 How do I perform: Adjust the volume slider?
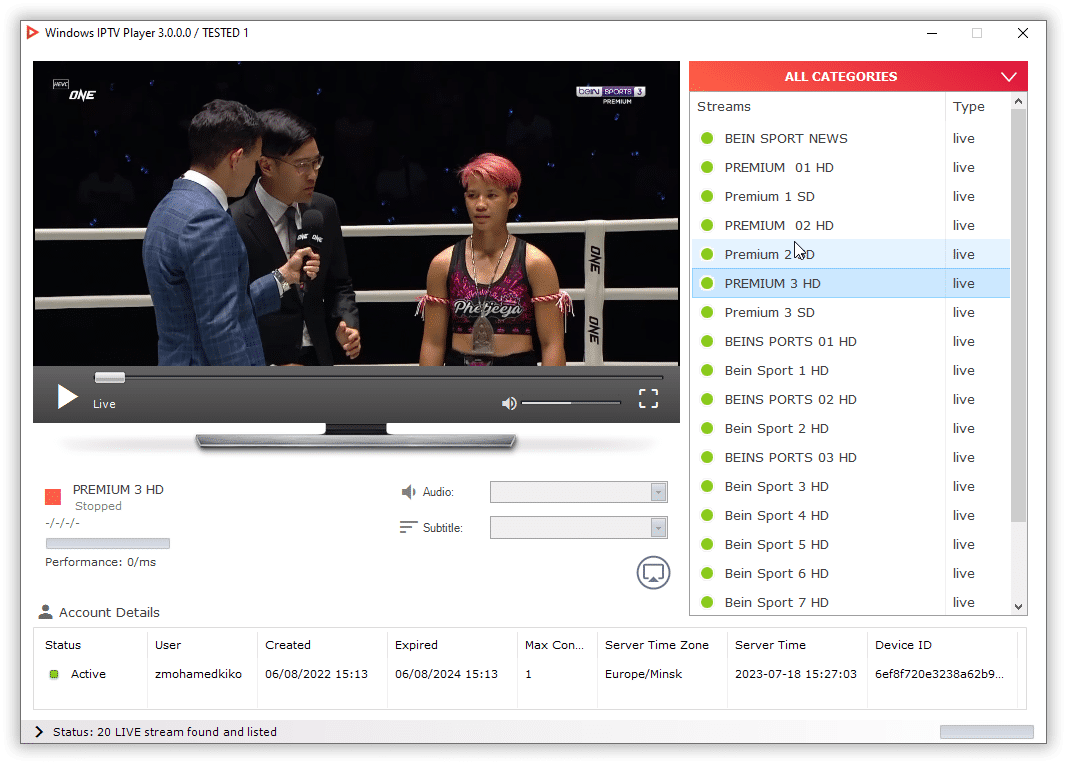tap(571, 403)
